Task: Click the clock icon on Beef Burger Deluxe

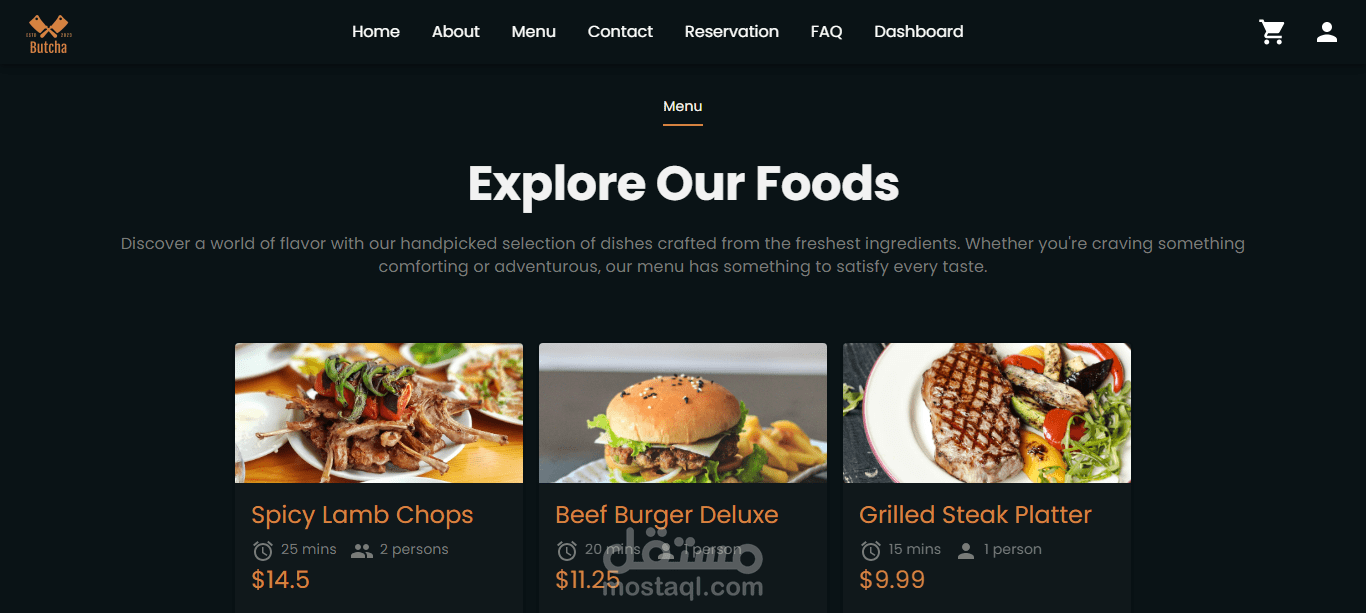Action: pyautogui.click(x=567, y=550)
